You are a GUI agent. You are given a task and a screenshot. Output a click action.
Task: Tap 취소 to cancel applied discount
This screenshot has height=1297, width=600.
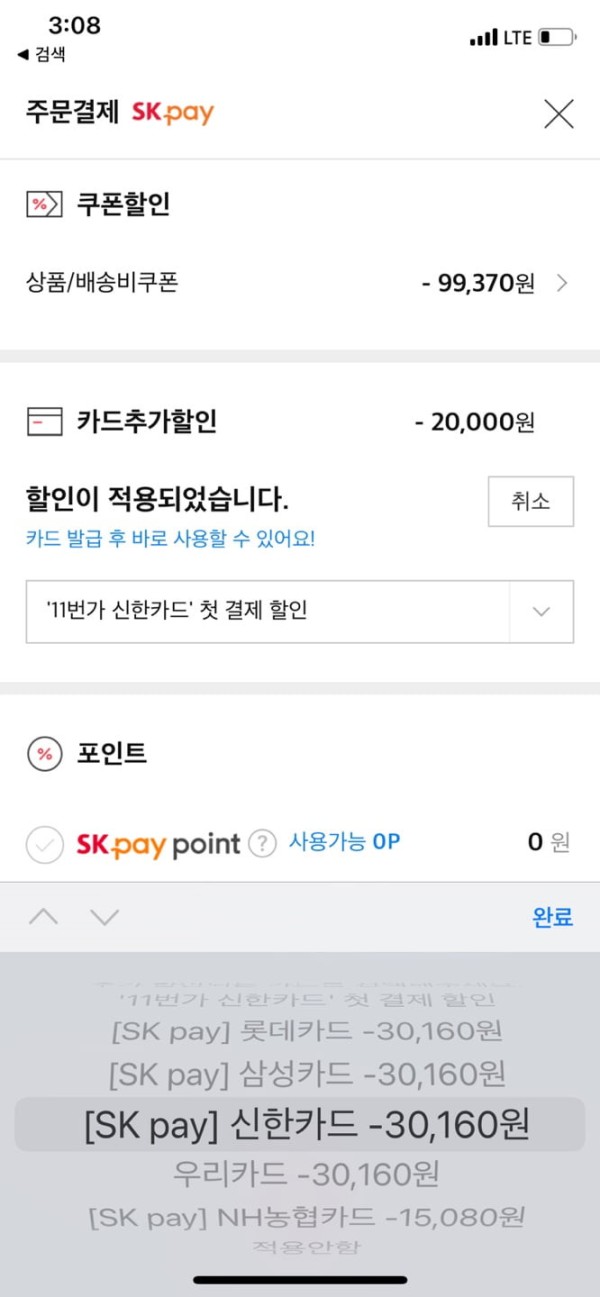(x=531, y=502)
